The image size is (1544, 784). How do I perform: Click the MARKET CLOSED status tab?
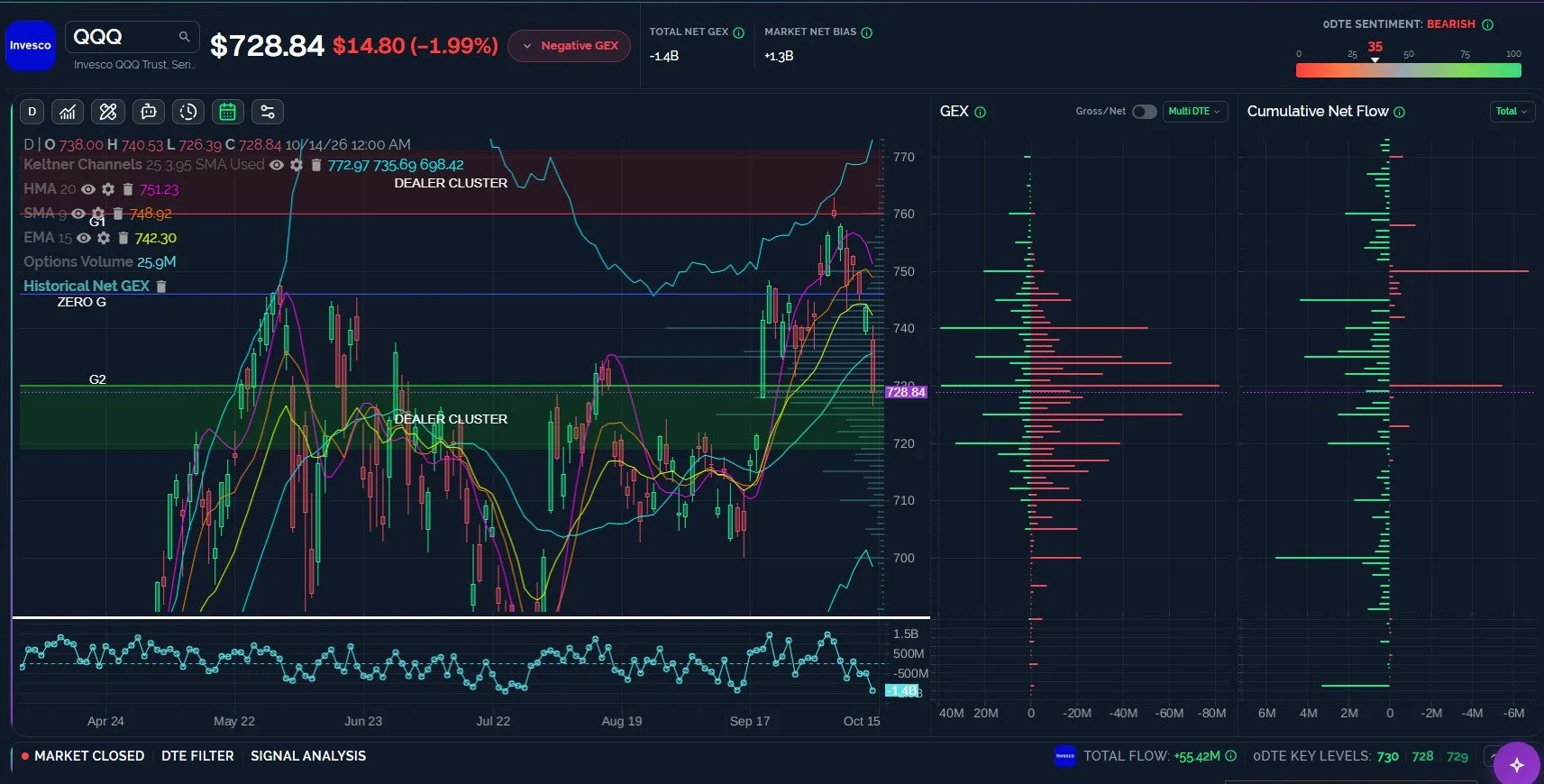[x=83, y=756]
